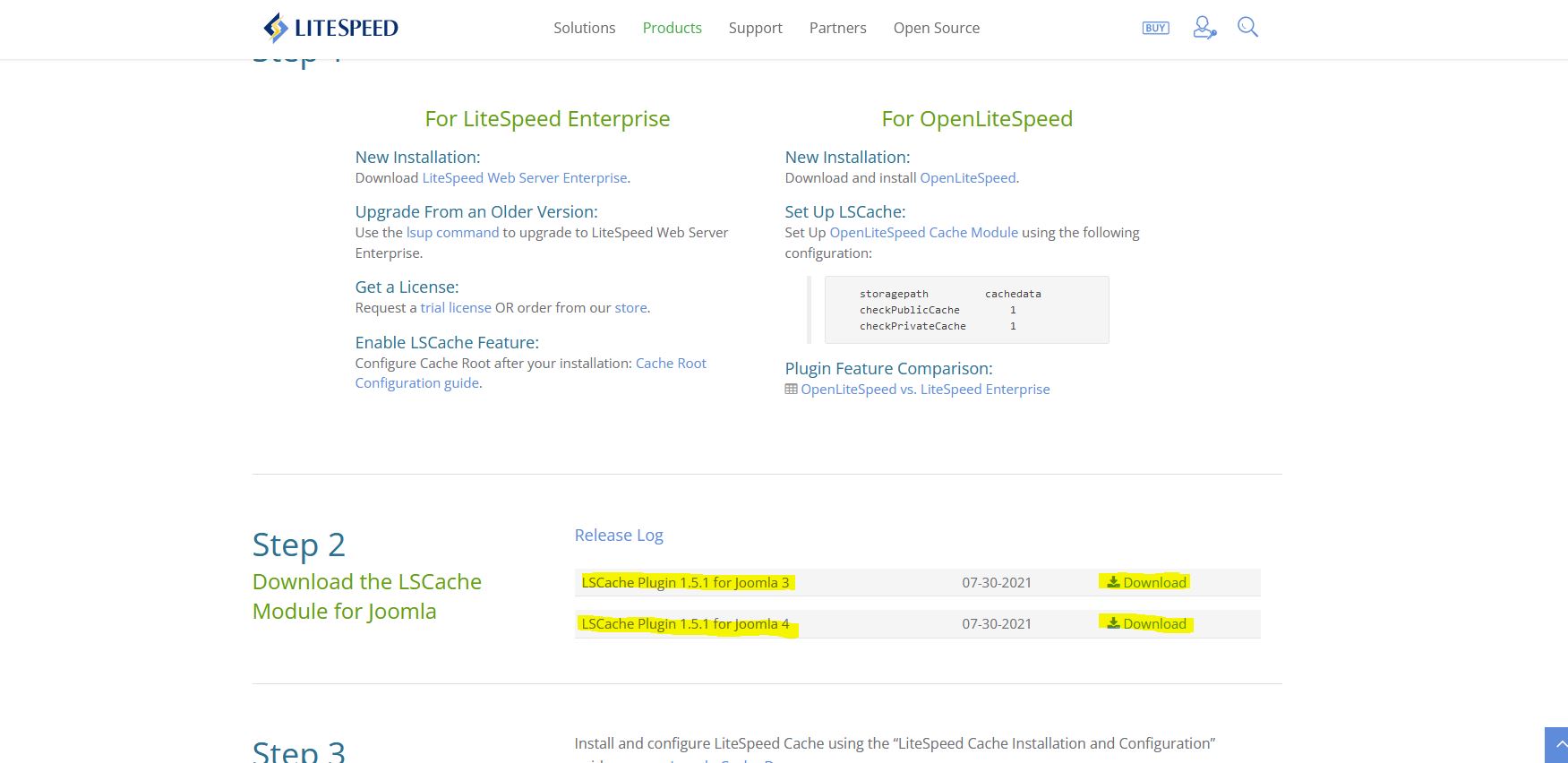
Task: Click the LiteSpeed logo
Action: click(x=330, y=28)
